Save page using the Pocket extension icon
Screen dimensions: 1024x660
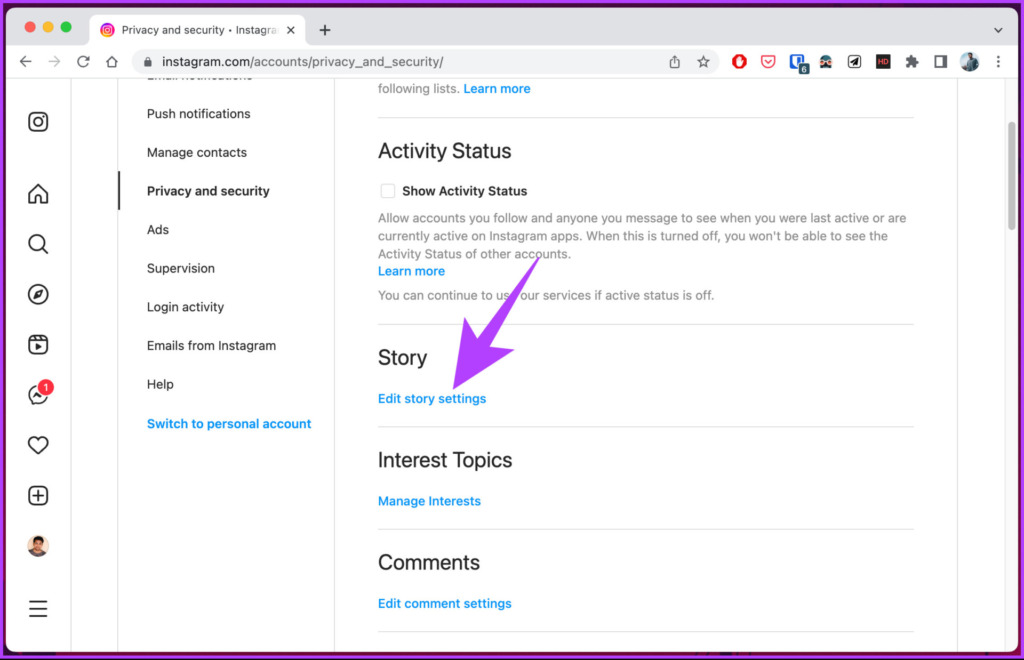pyautogui.click(x=768, y=61)
